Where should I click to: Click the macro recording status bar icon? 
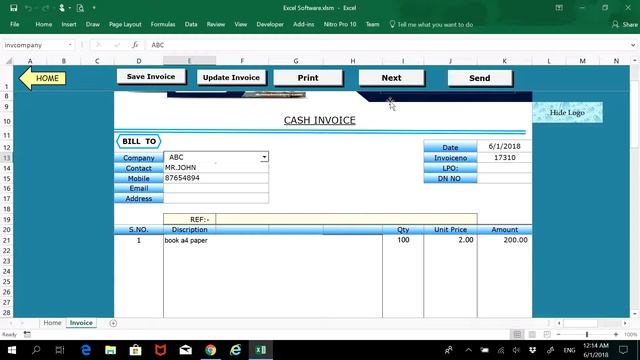pyautogui.click(x=27, y=334)
